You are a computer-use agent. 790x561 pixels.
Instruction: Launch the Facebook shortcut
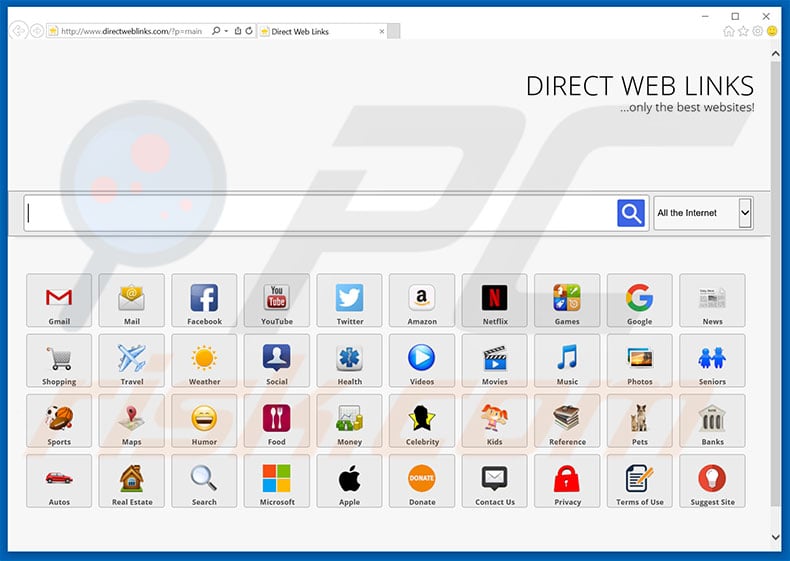(x=204, y=300)
